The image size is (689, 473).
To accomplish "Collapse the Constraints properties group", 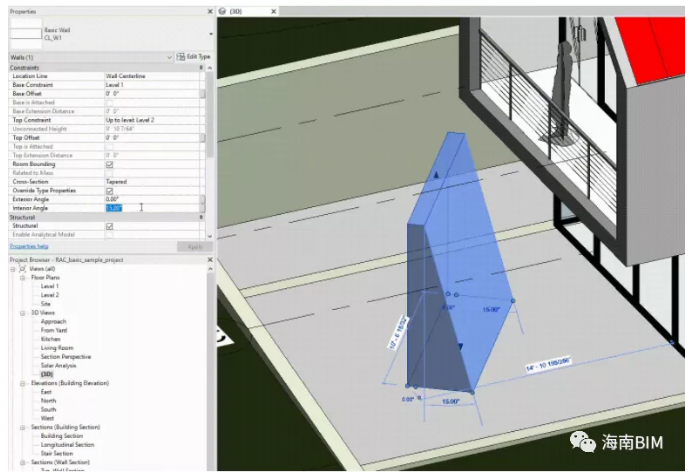I will click(x=201, y=68).
